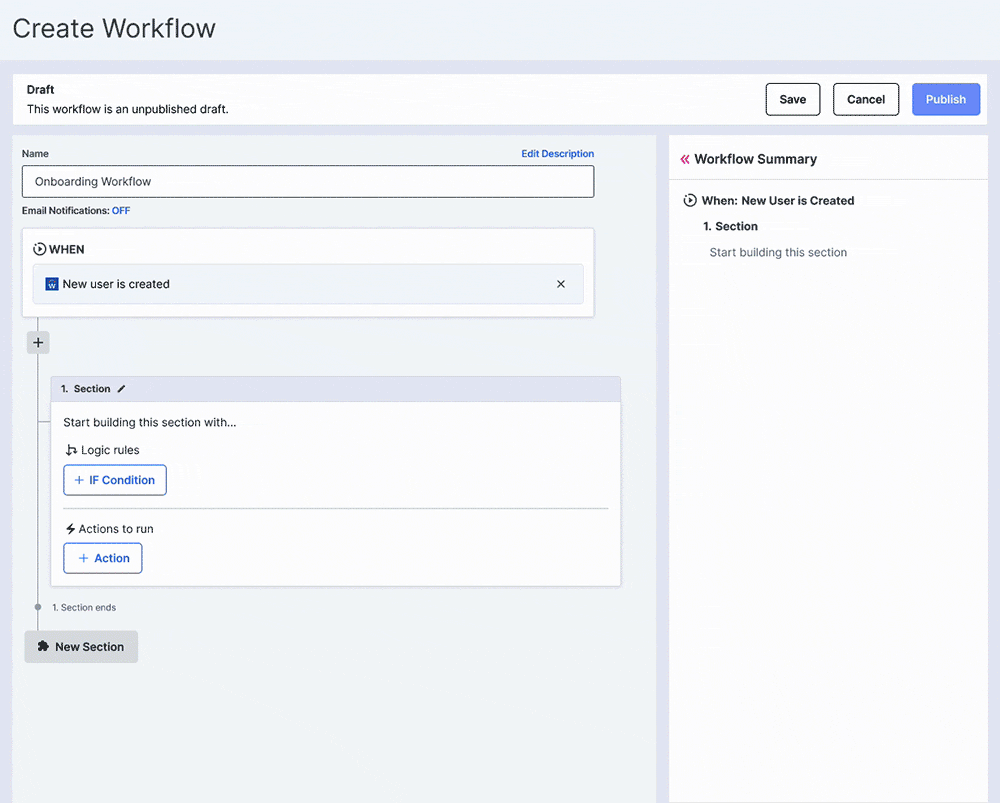Edit the Section name pencil icon
Image resolution: width=1000 pixels, height=803 pixels.
coord(121,389)
